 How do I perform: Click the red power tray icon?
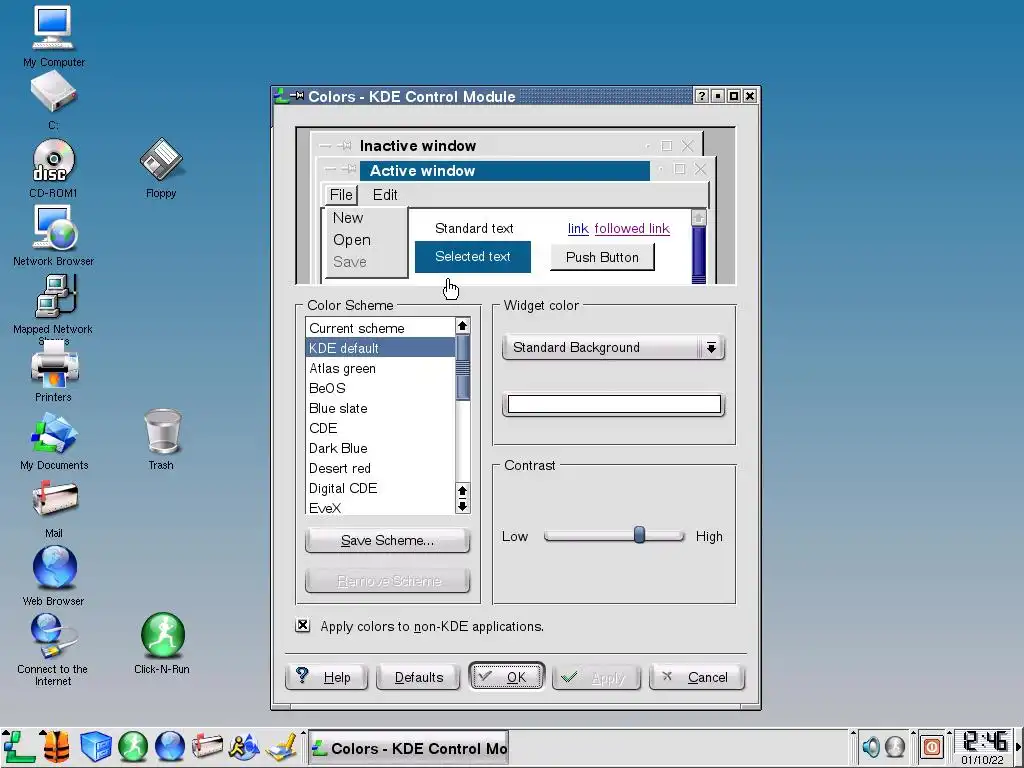[932, 746]
